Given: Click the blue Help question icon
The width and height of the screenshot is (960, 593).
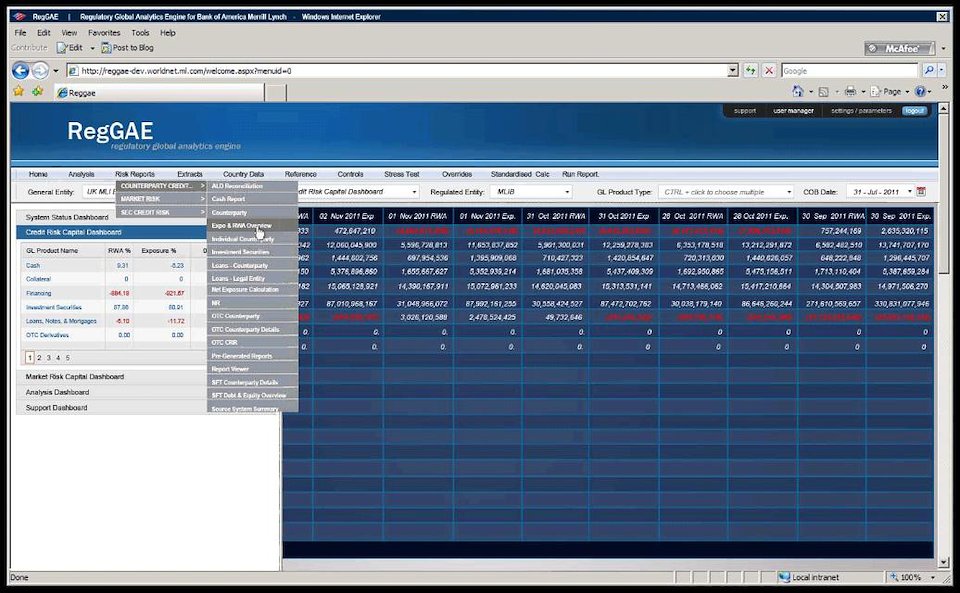Looking at the screenshot, I should (x=920, y=92).
